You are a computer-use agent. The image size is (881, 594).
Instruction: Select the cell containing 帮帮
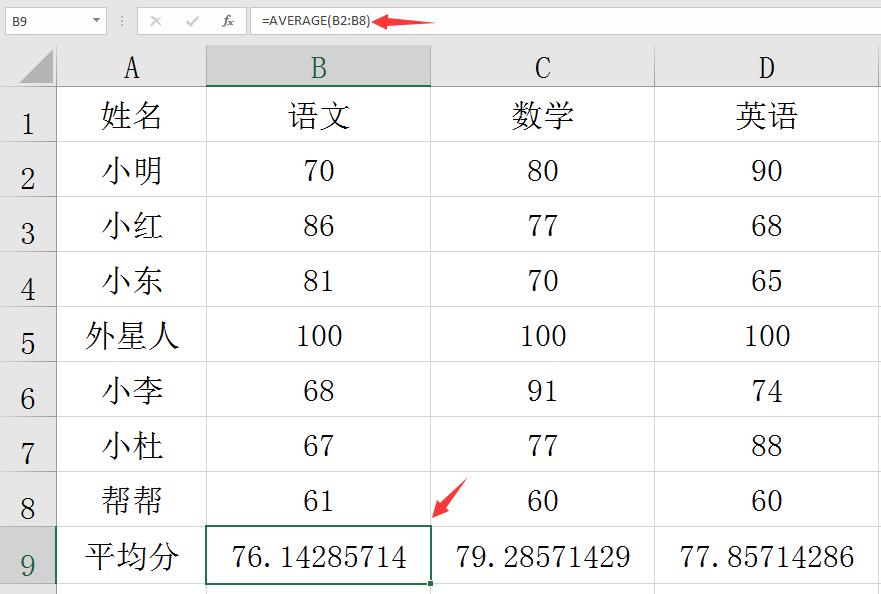click(132, 502)
